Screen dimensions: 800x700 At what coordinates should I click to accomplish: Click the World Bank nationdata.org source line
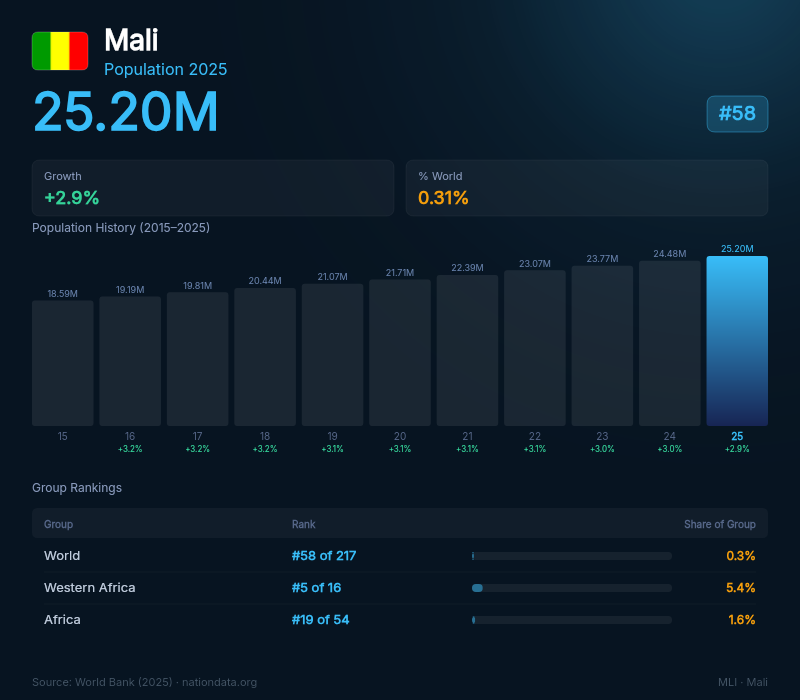(x=144, y=682)
